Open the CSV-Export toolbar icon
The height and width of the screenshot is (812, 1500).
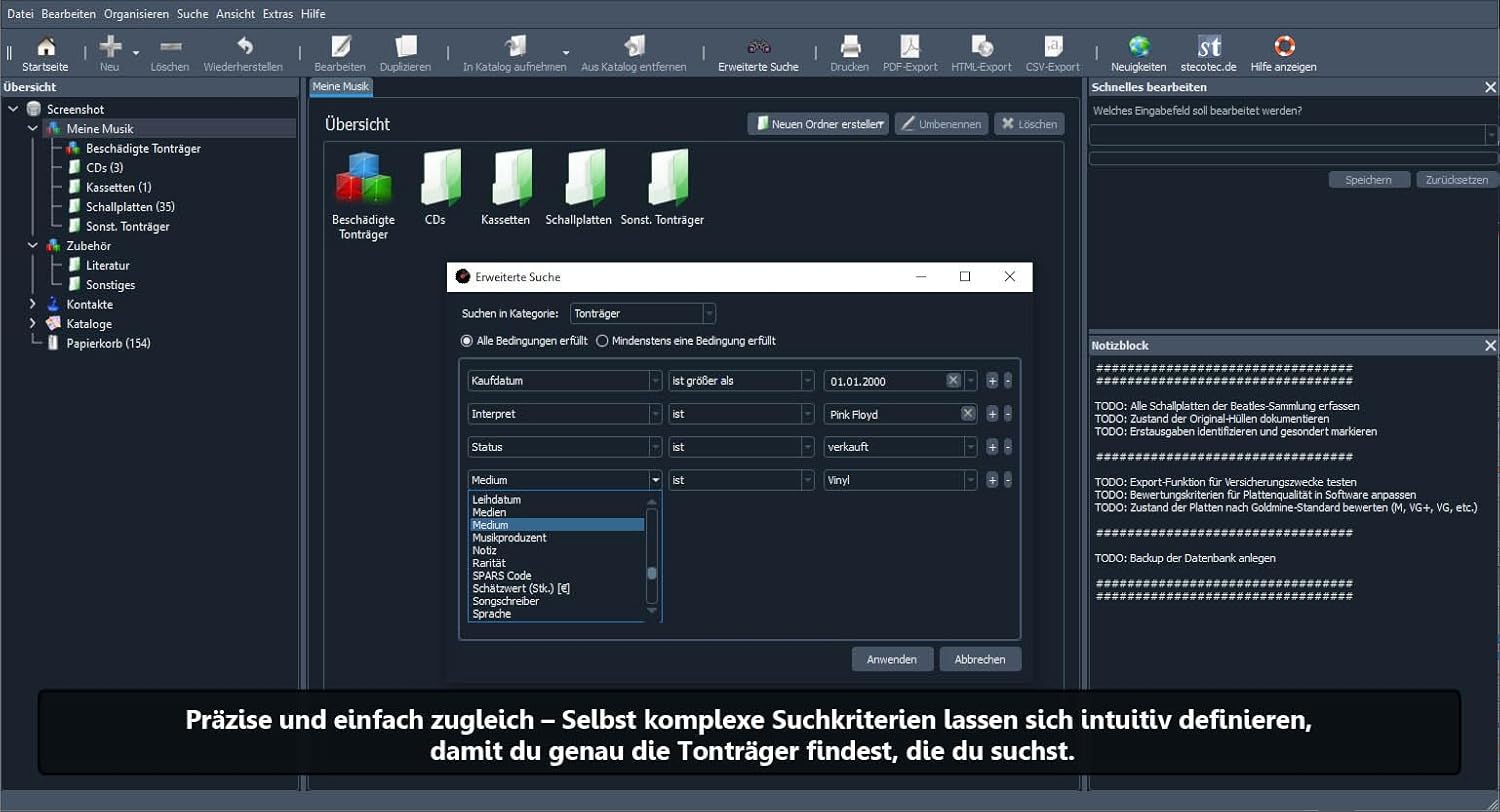pos(1052,47)
